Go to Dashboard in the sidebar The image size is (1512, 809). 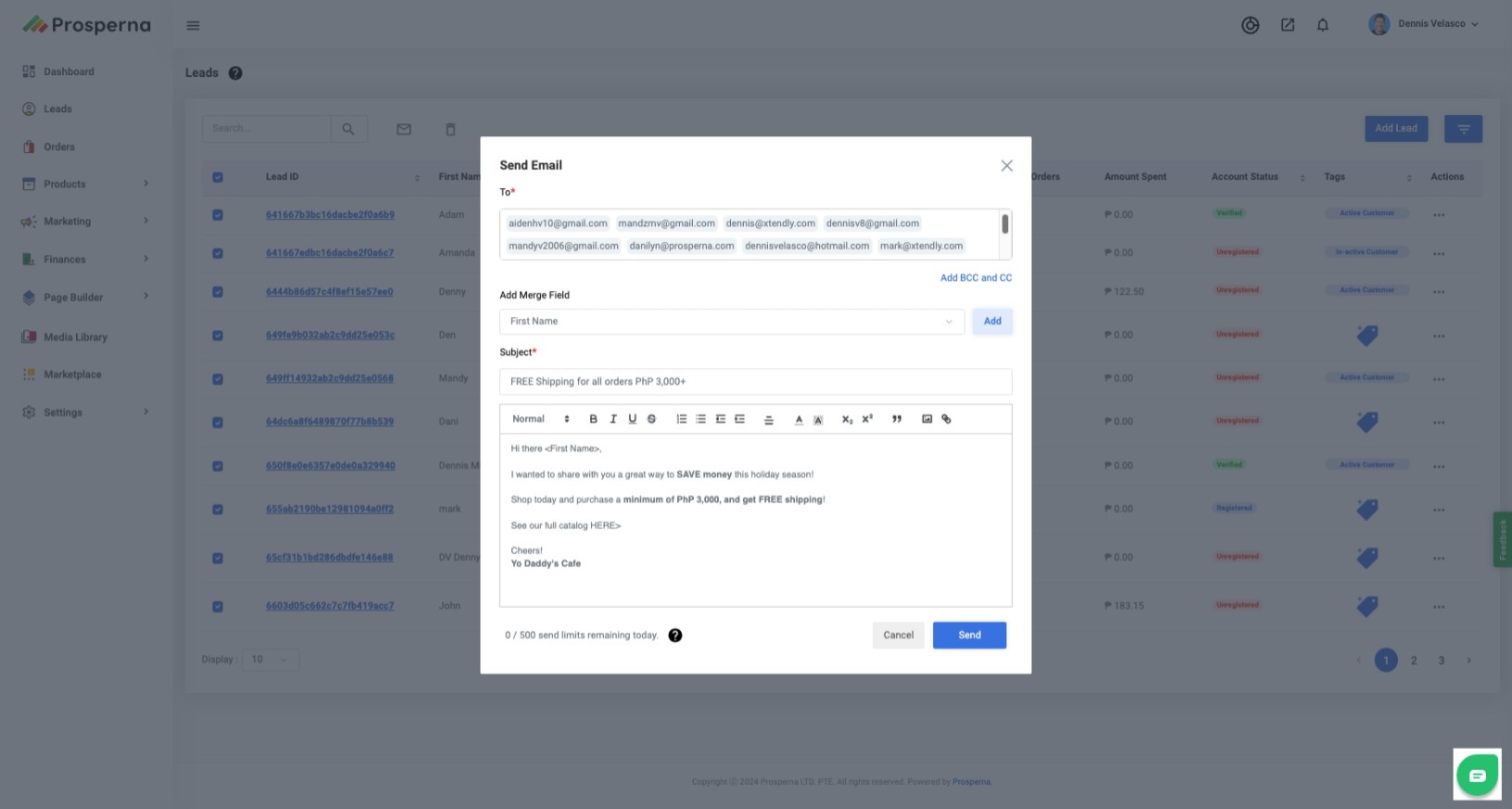tap(69, 71)
